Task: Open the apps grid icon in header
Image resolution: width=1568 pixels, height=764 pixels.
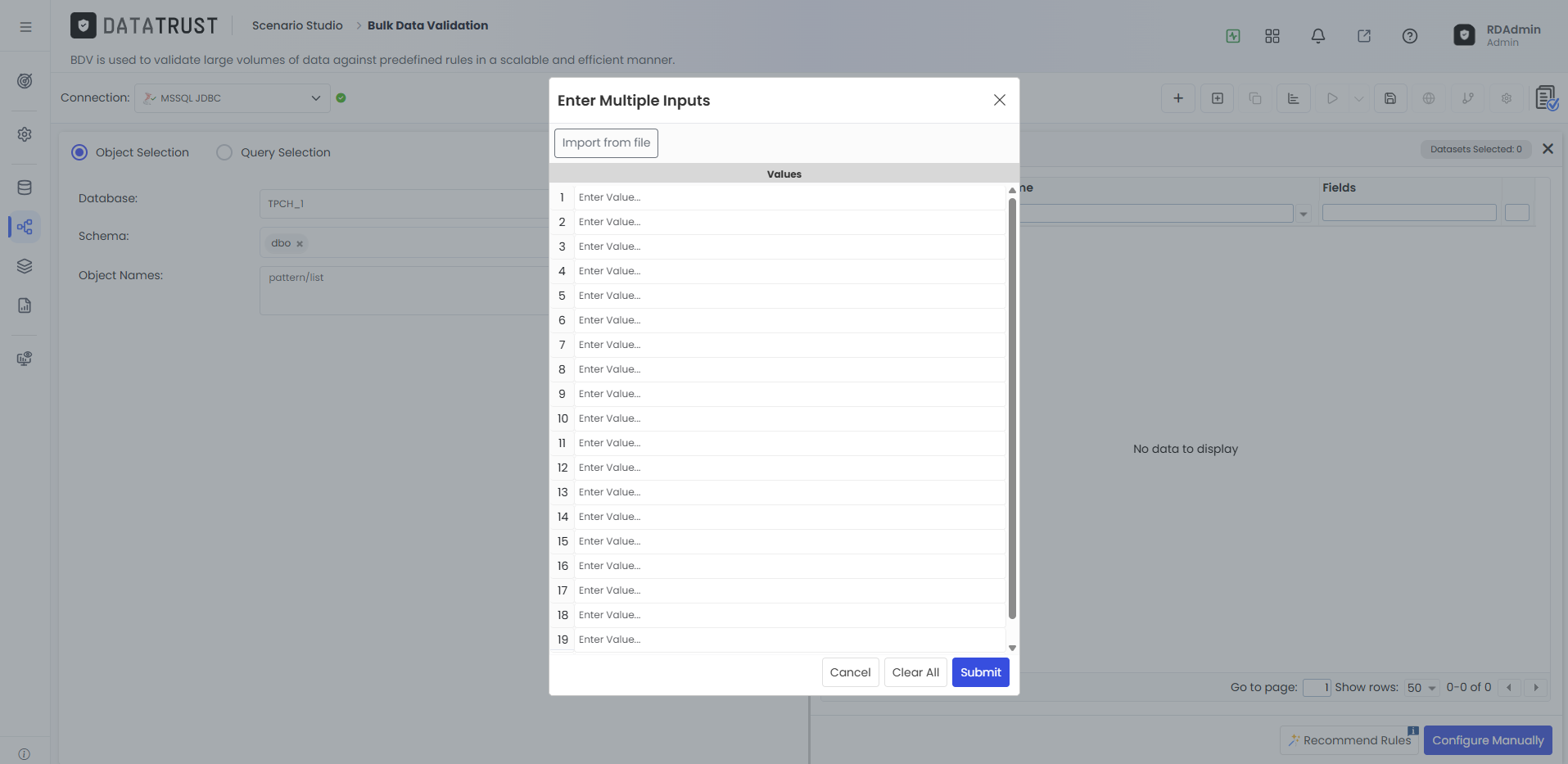Action: (x=1272, y=36)
